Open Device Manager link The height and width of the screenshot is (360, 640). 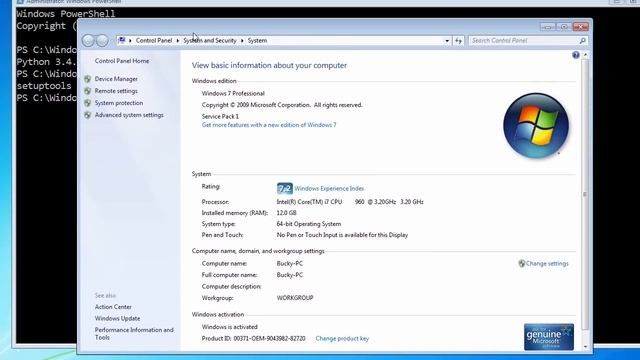(x=116, y=79)
